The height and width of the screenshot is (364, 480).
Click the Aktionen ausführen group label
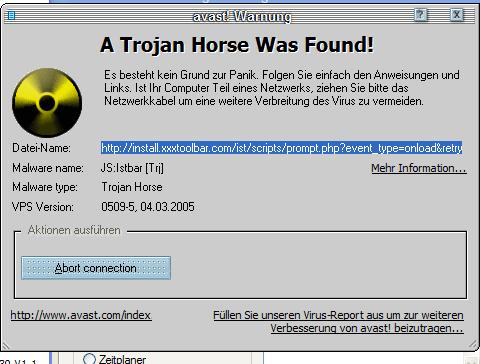coord(74,230)
